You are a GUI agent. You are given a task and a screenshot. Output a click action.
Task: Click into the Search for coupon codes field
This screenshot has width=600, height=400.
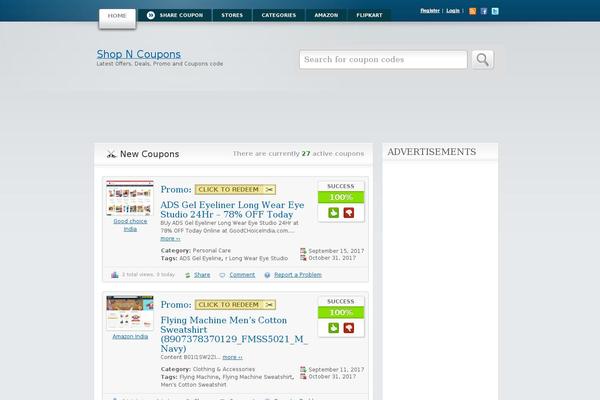(383, 60)
